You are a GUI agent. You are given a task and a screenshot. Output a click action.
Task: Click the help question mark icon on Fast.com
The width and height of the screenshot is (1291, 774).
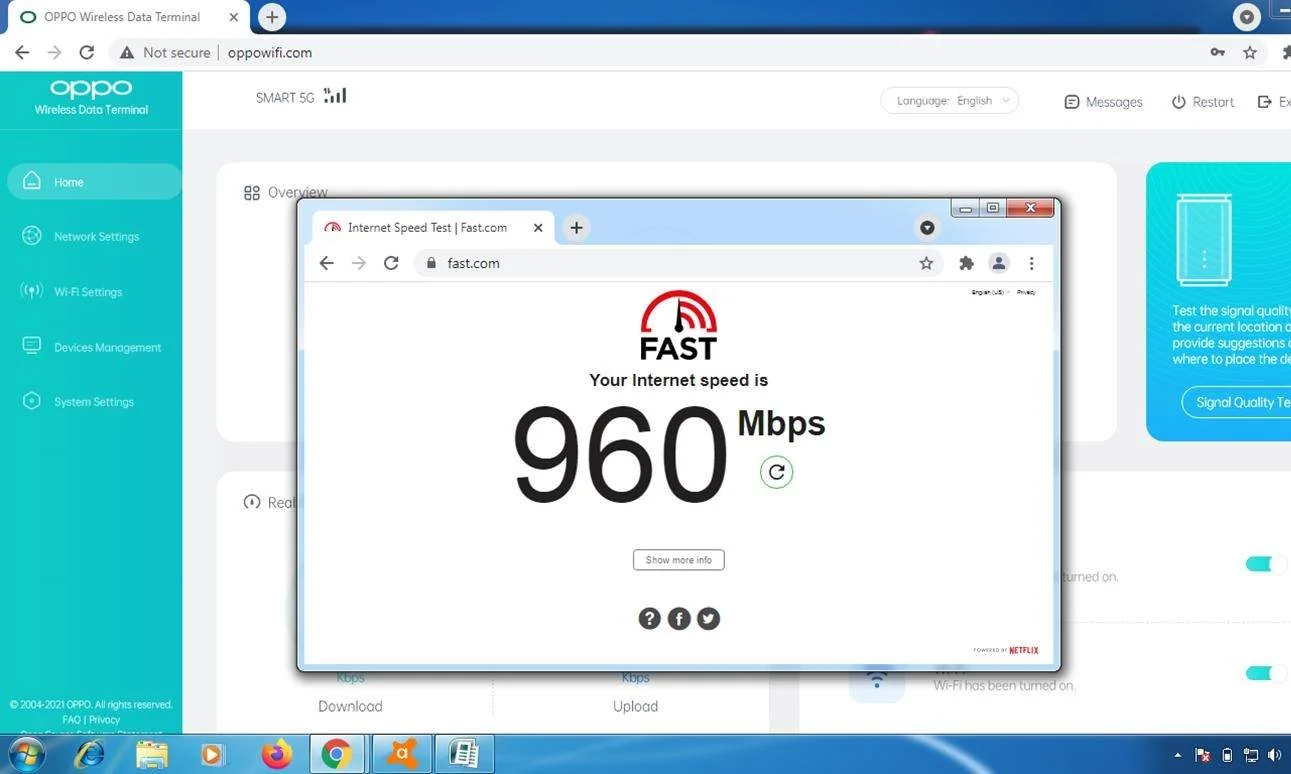(x=649, y=619)
